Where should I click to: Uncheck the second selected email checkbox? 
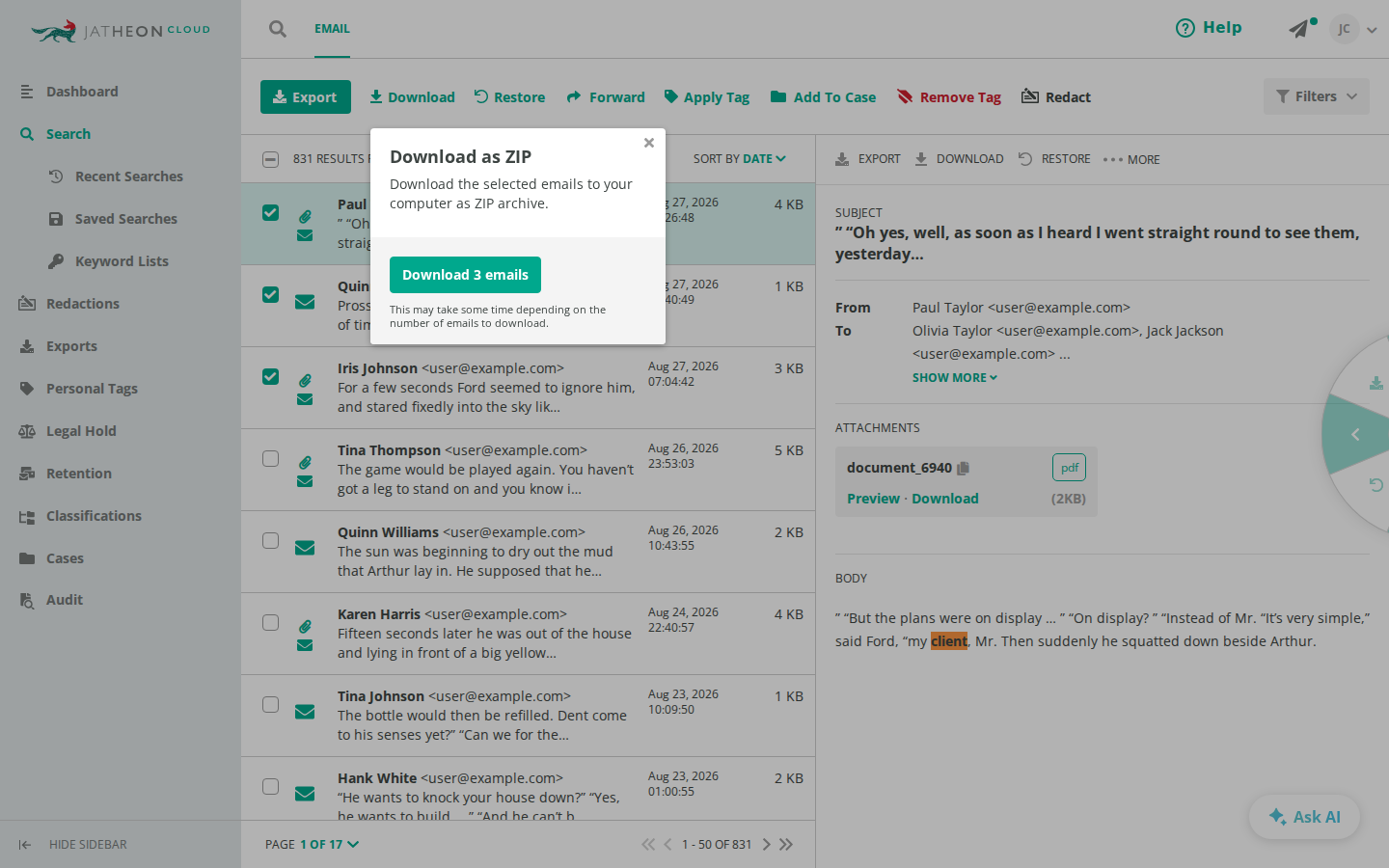click(x=271, y=294)
